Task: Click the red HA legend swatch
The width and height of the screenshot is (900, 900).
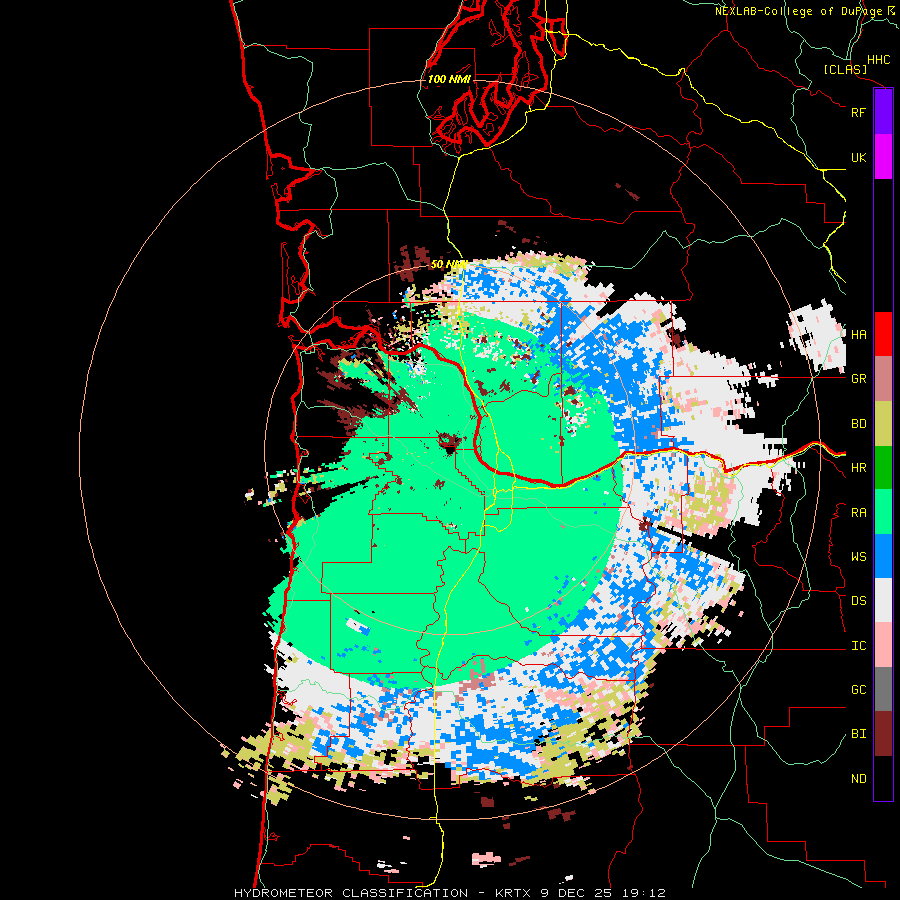Action: [x=883, y=334]
